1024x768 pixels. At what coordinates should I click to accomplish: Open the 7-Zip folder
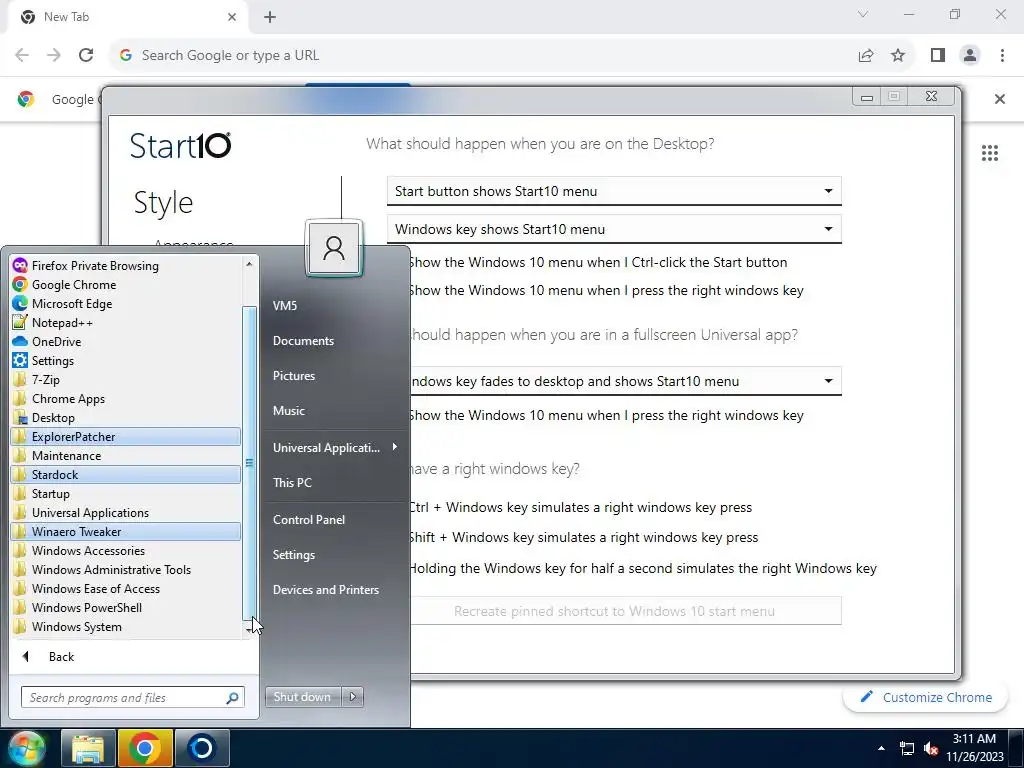[125, 379]
